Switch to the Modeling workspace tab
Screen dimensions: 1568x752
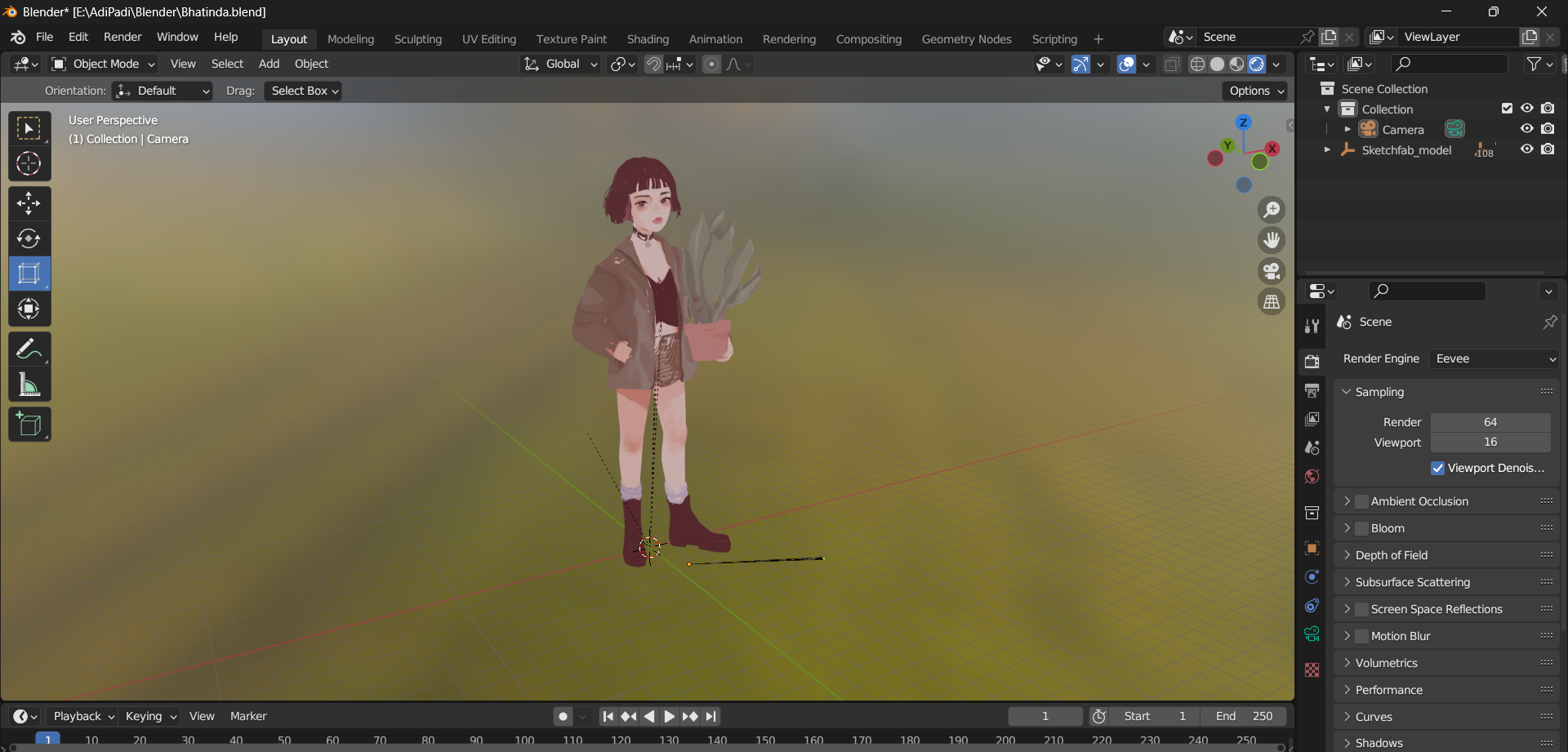click(x=350, y=39)
